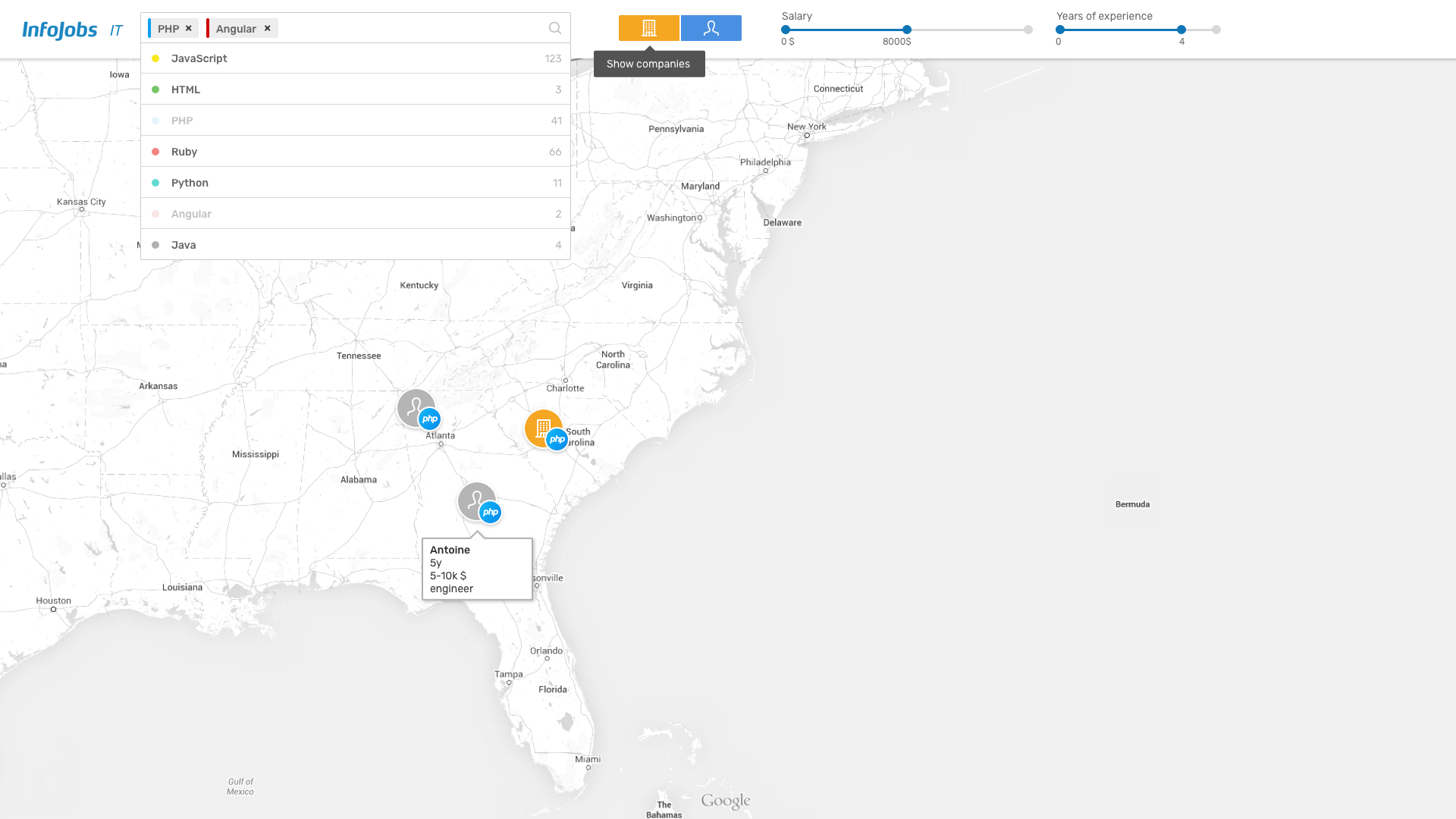Click the experience slider handle at 4
Viewport: 1456px width, 819px height.
(x=1181, y=30)
